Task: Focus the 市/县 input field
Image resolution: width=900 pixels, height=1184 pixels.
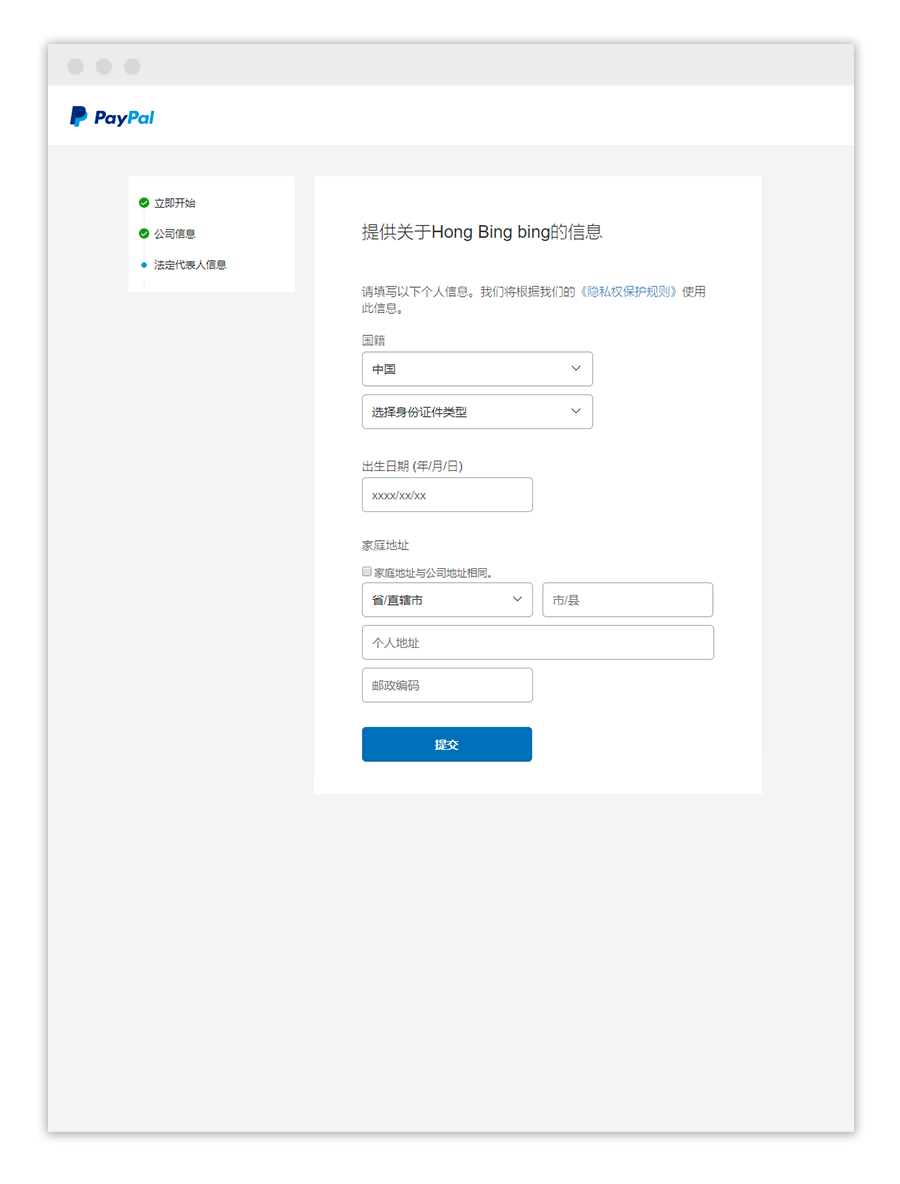Action: tap(627, 600)
